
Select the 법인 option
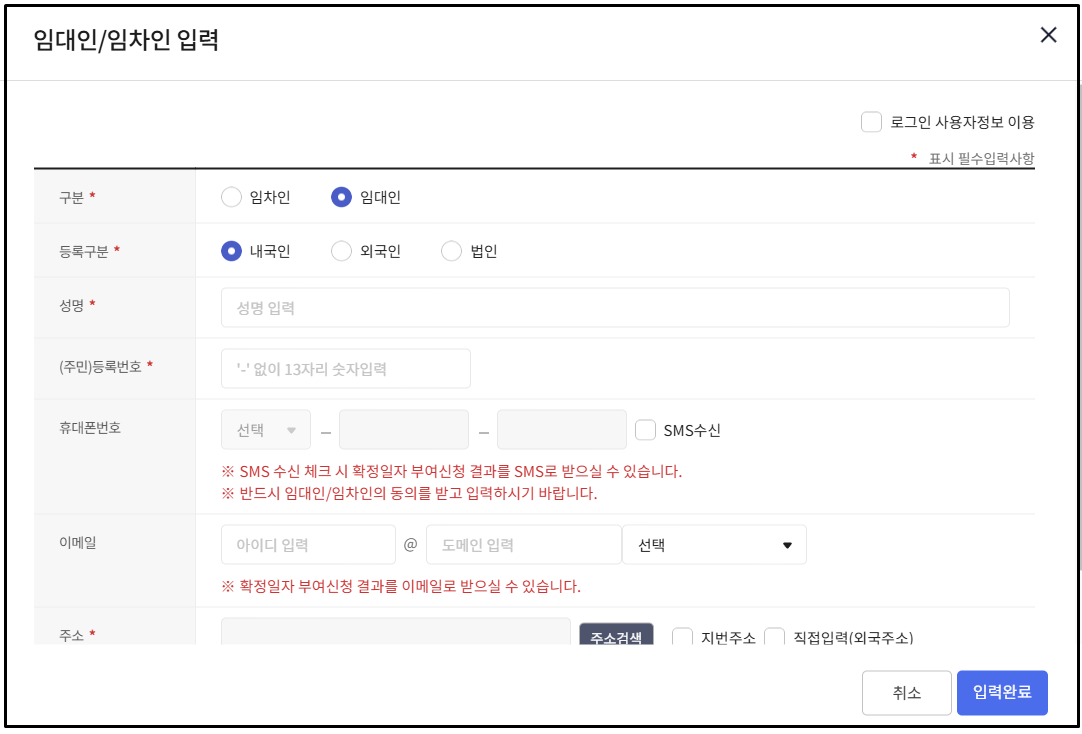(x=451, y=250)
